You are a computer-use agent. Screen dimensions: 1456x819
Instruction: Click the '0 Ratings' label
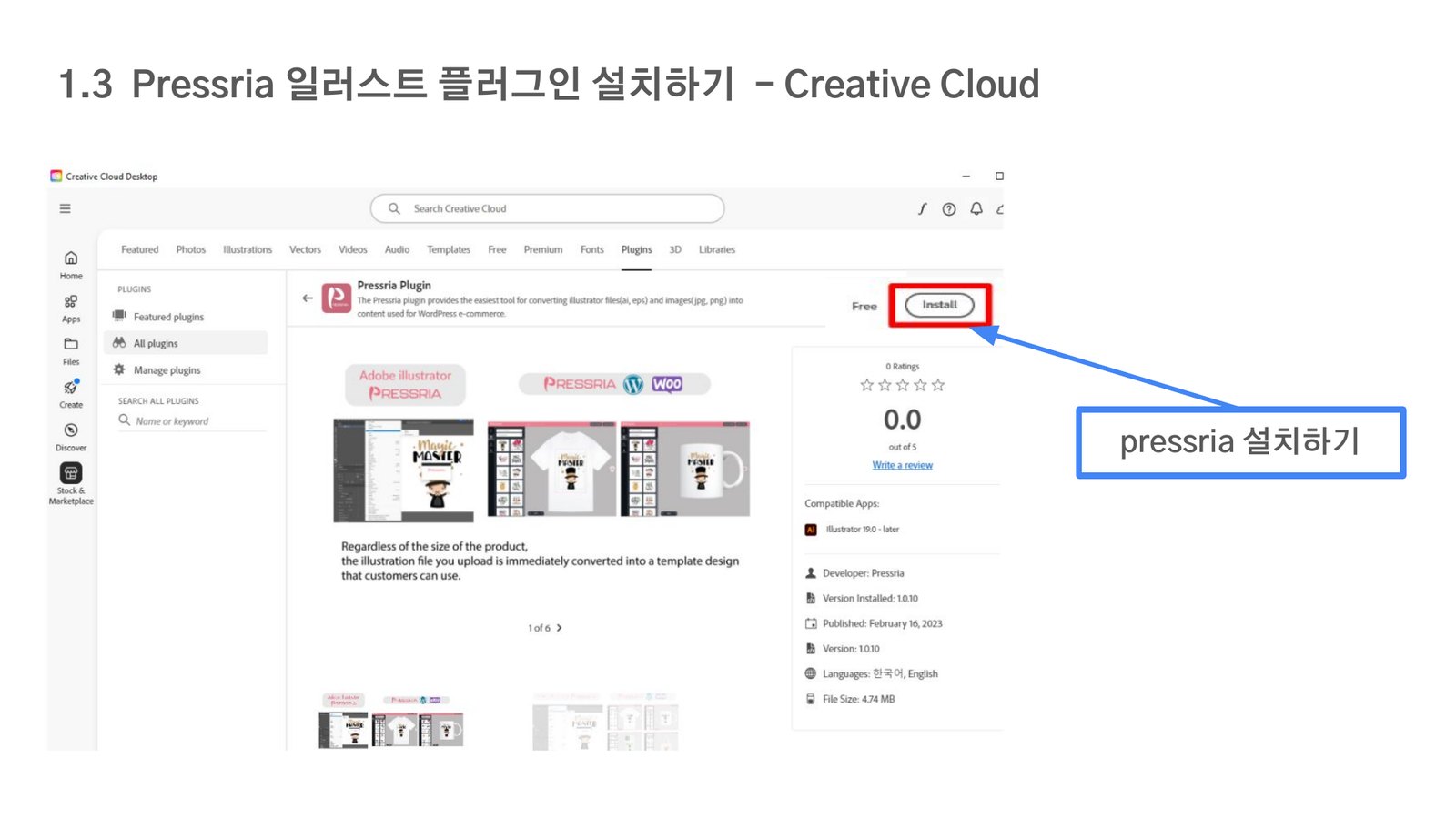(902, 367)
